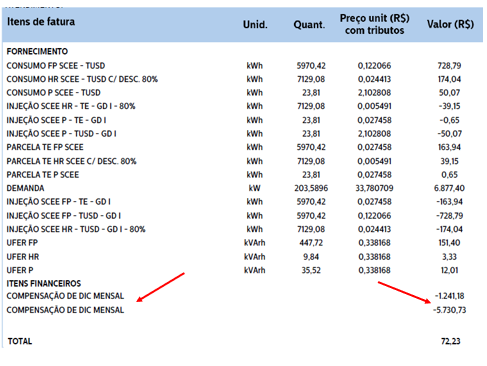Viewport: 487px width, 366px height.
Task: Click the 'Quant.' column header
Action: coord(309,25)
